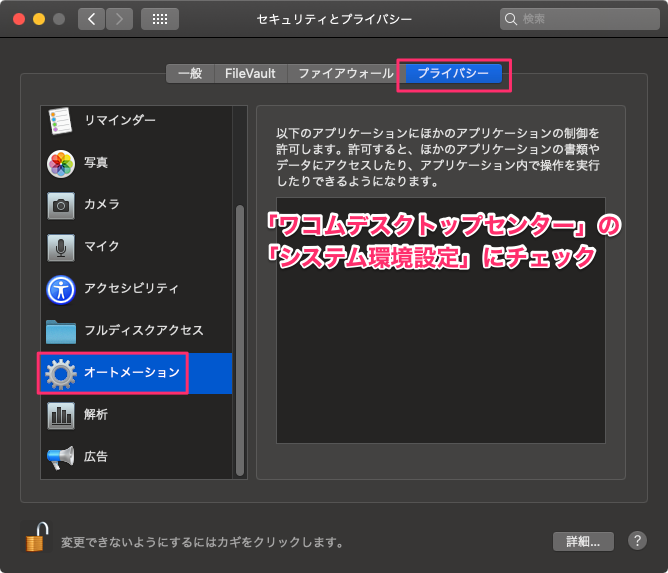Choose マイク label in the sidebar list
The image size is (668, 573).
pyautogui.click(x=102, y=246)
